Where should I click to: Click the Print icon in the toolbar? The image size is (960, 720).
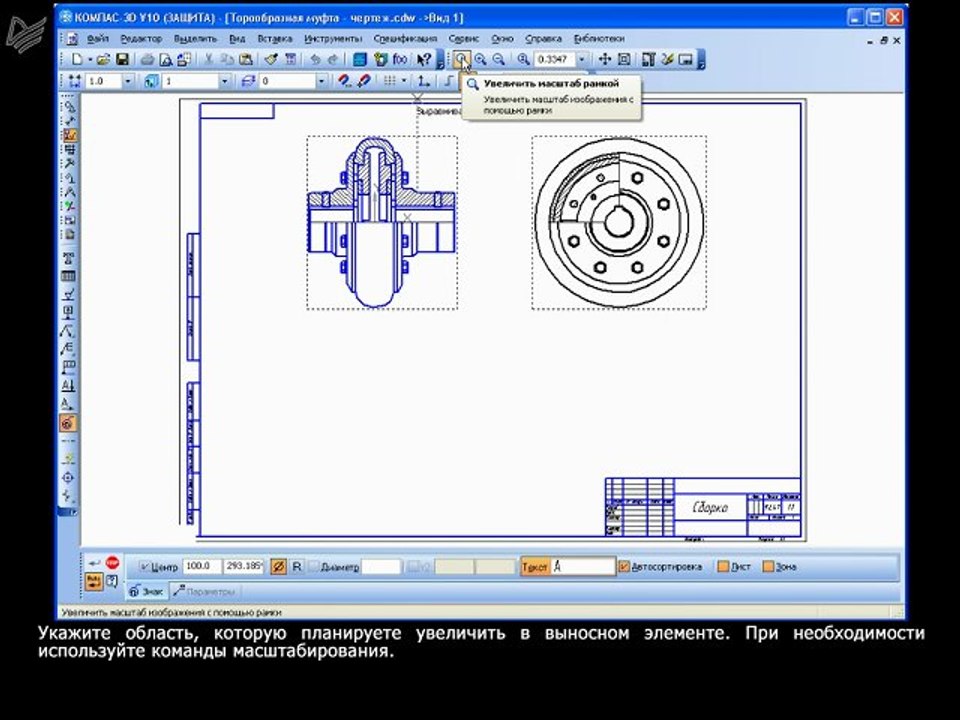[148, 59]
